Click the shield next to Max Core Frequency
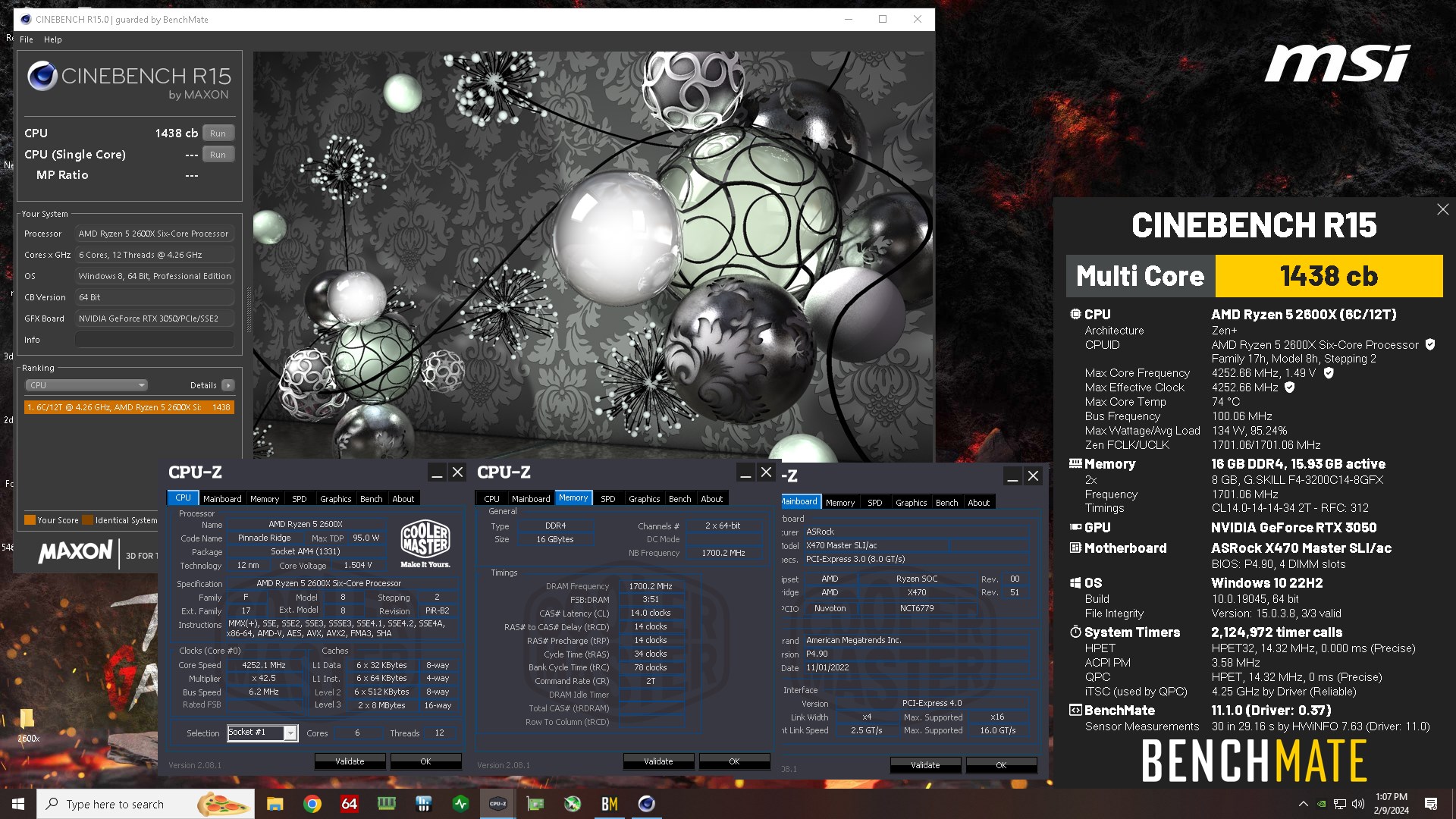Viewport: 1456px width, 819px height. [1329, 373]
